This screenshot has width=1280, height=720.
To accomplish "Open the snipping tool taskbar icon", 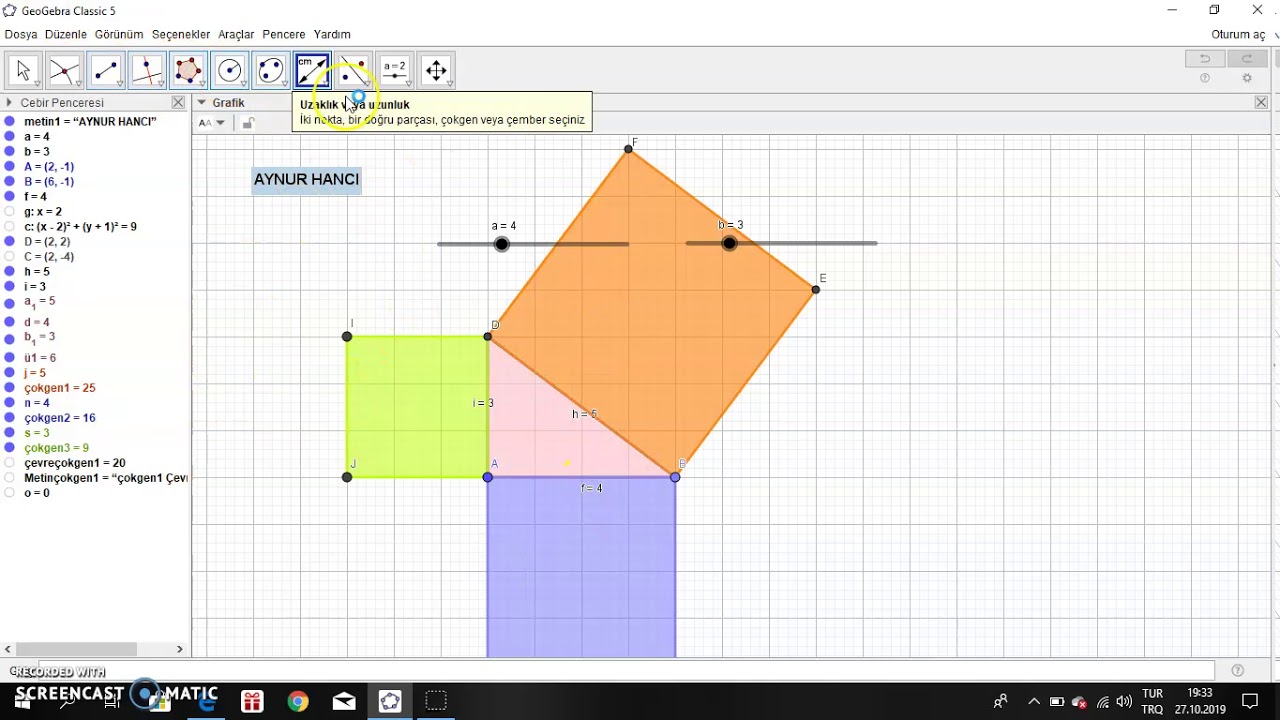I will 436,701.
